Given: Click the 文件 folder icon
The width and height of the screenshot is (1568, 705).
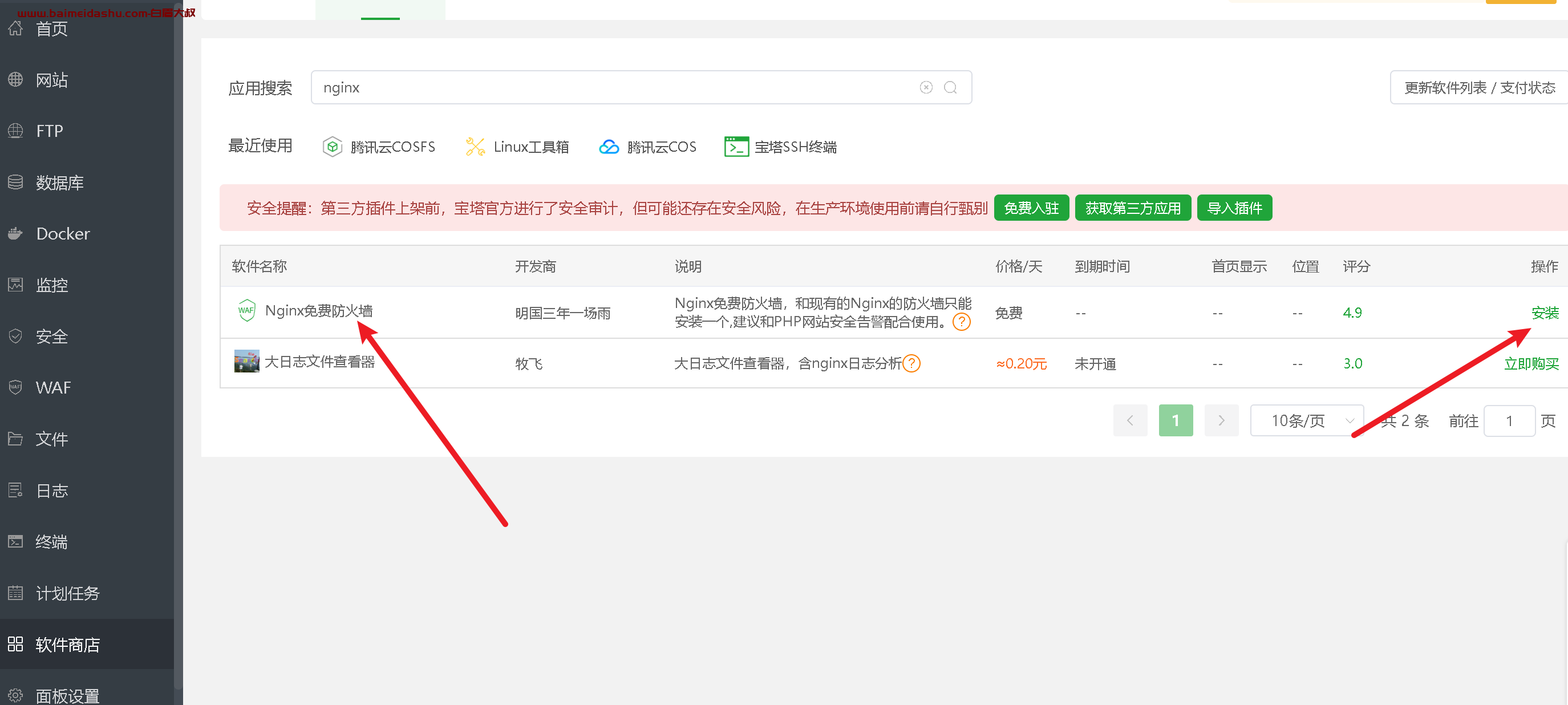Looking at the screenshot, I should pyautogui.click(x=15, y=438).
